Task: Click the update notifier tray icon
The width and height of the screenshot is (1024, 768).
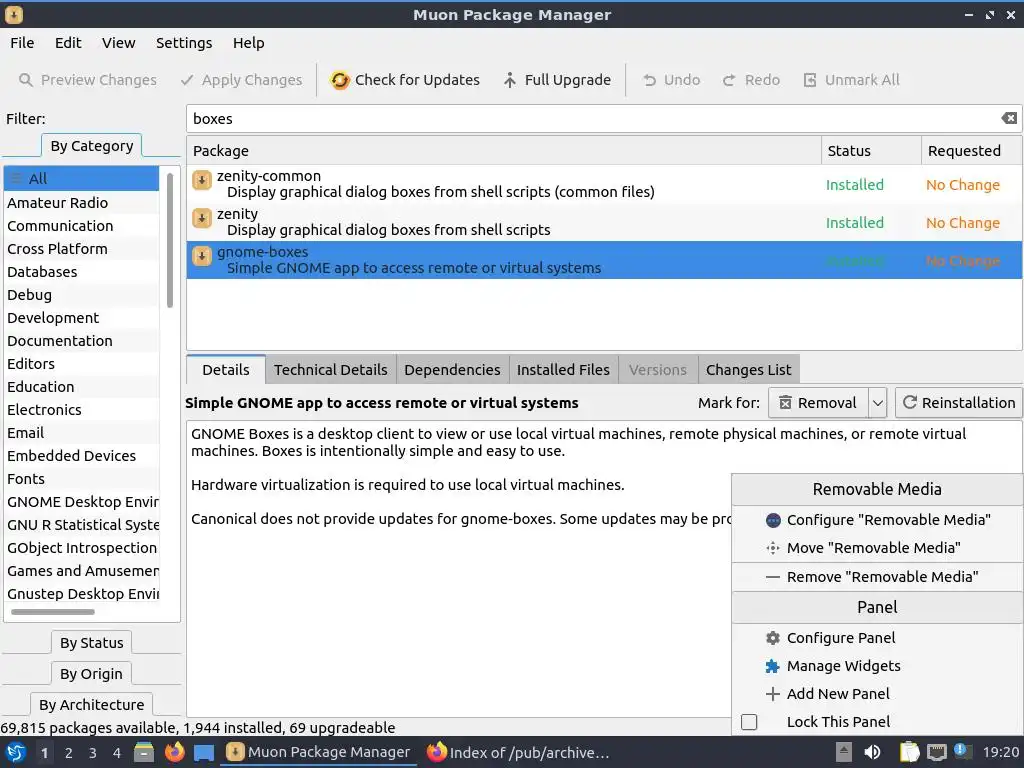Action: (962, 751)
